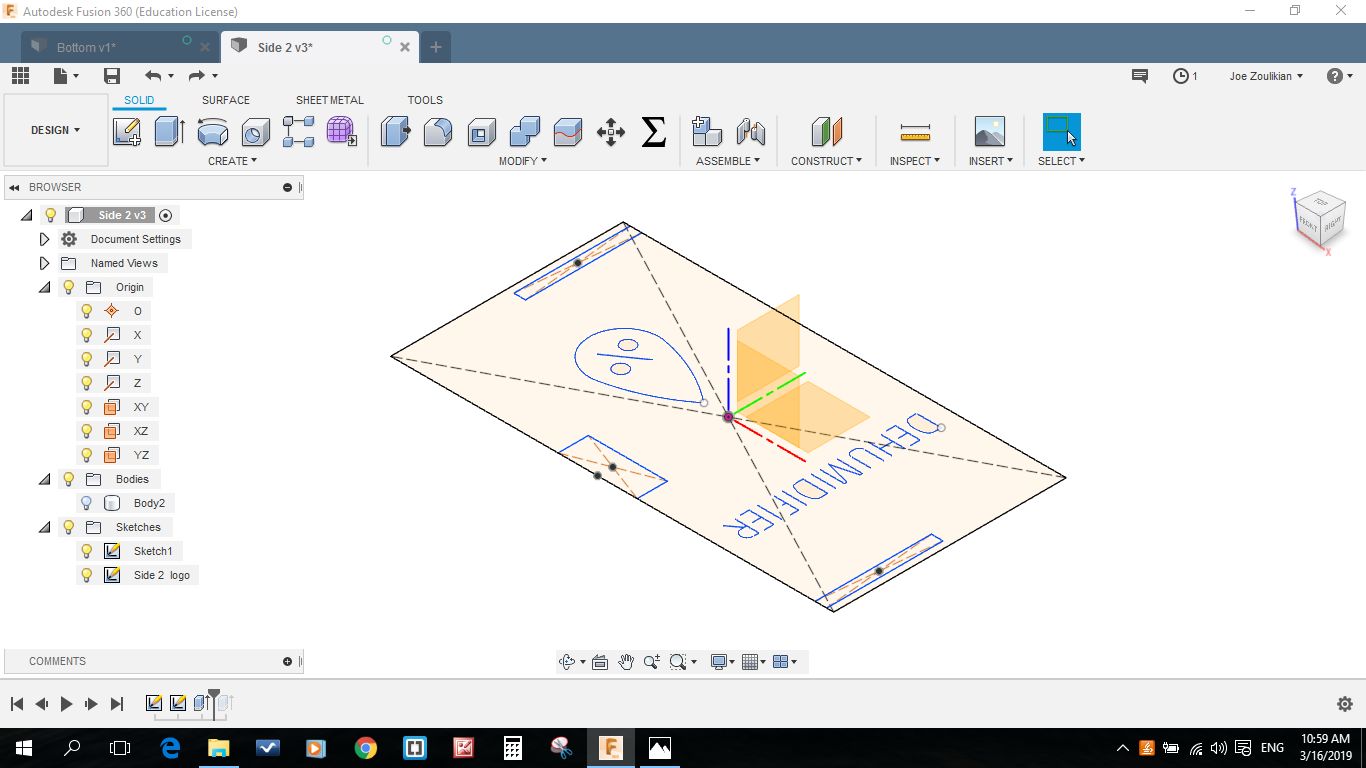Close the Side 2 v3* tab
This screenshot has height=768, width=1366.
pyautogui.click(x=405, y=47)
